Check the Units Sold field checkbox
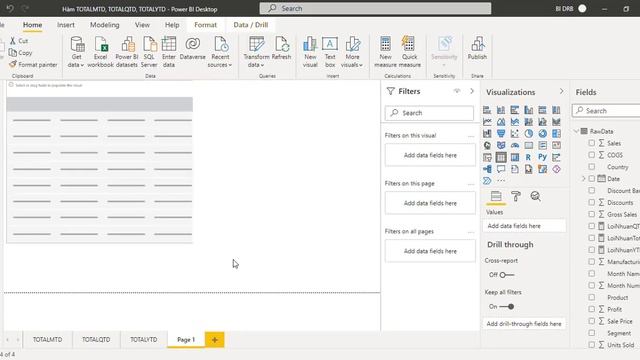The image size is (640, 360). [591, 344]
